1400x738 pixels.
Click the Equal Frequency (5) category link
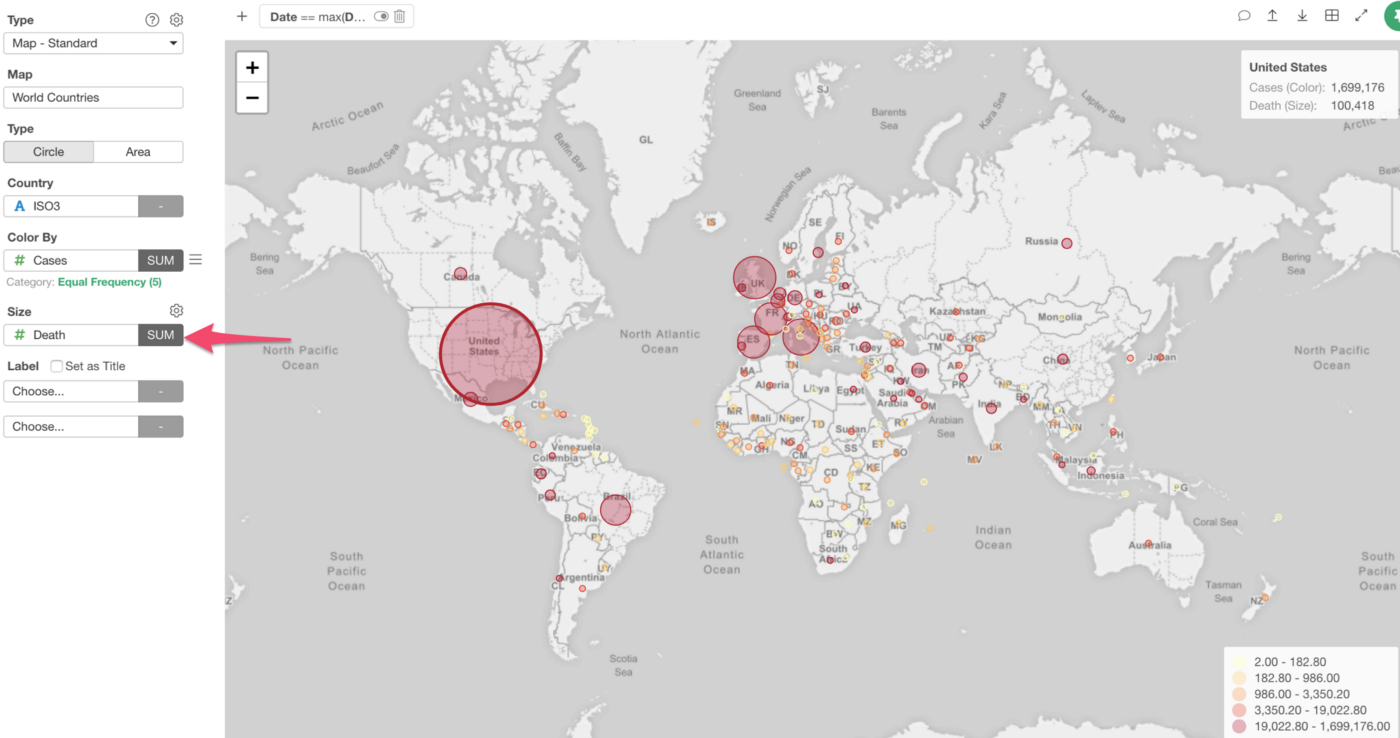(109, 282)
